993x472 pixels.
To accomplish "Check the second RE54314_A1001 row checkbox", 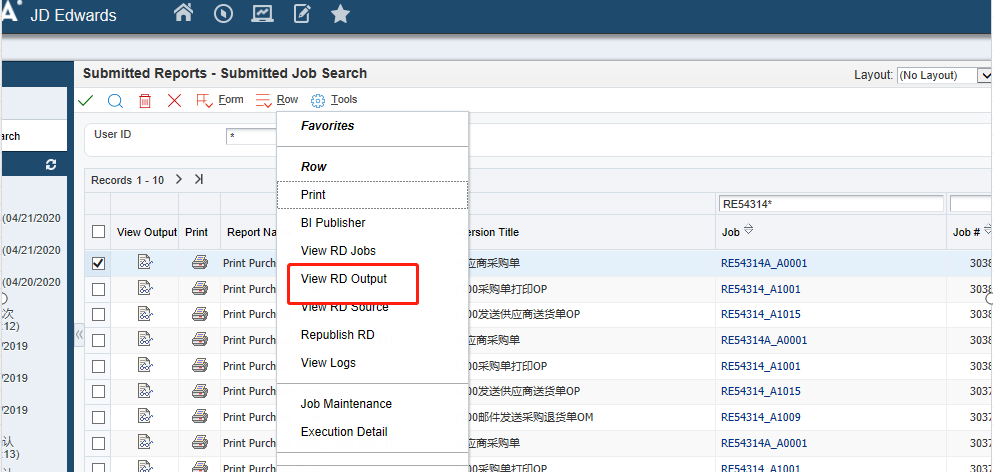I will coord(98,366).
